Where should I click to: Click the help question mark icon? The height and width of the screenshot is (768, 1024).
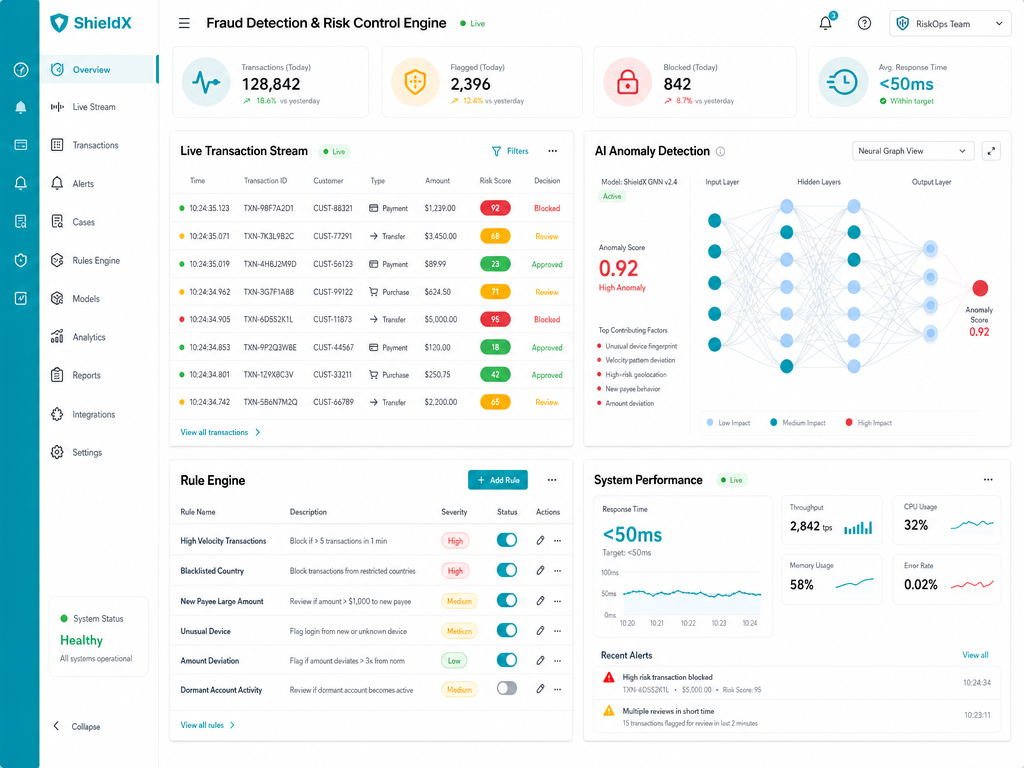tap(864, 24)
